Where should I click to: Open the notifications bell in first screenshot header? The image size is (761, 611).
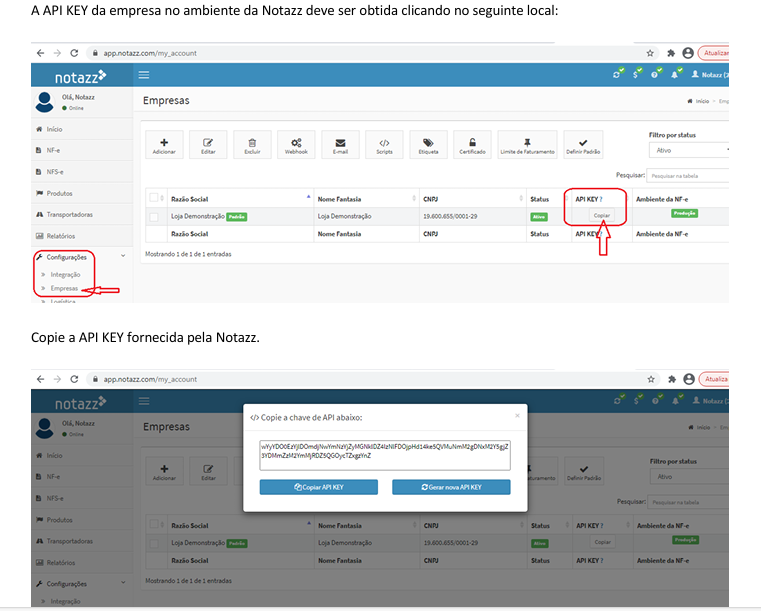click(675, 74)
